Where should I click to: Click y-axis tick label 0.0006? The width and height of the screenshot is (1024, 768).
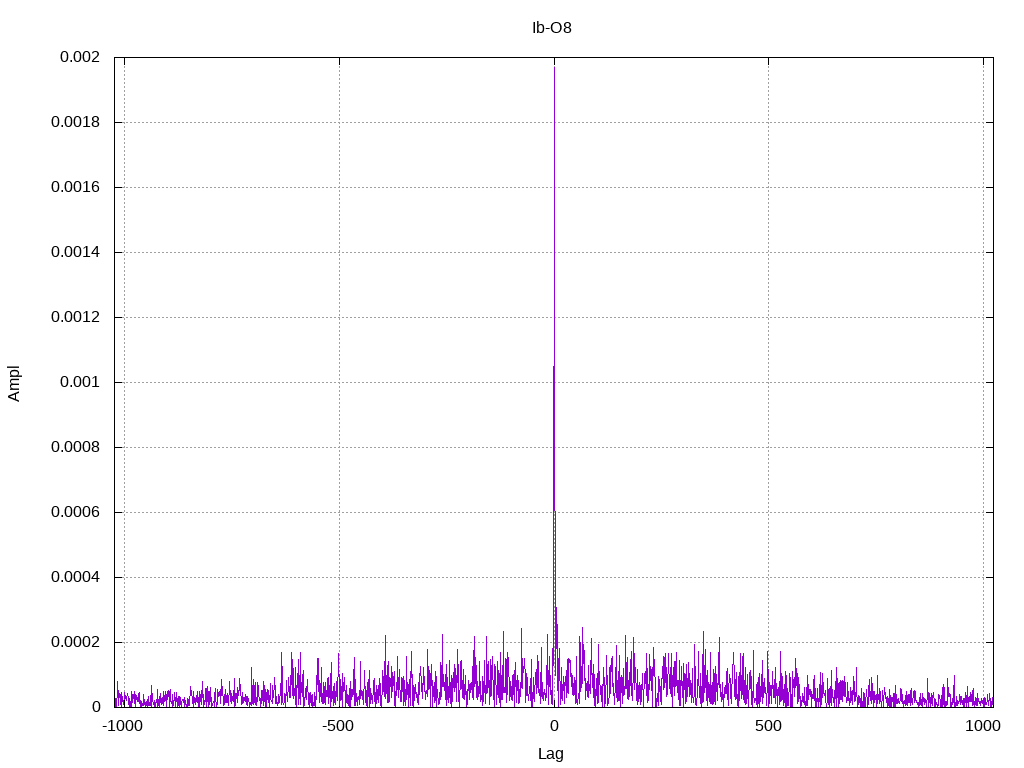[x=76, y=512]
